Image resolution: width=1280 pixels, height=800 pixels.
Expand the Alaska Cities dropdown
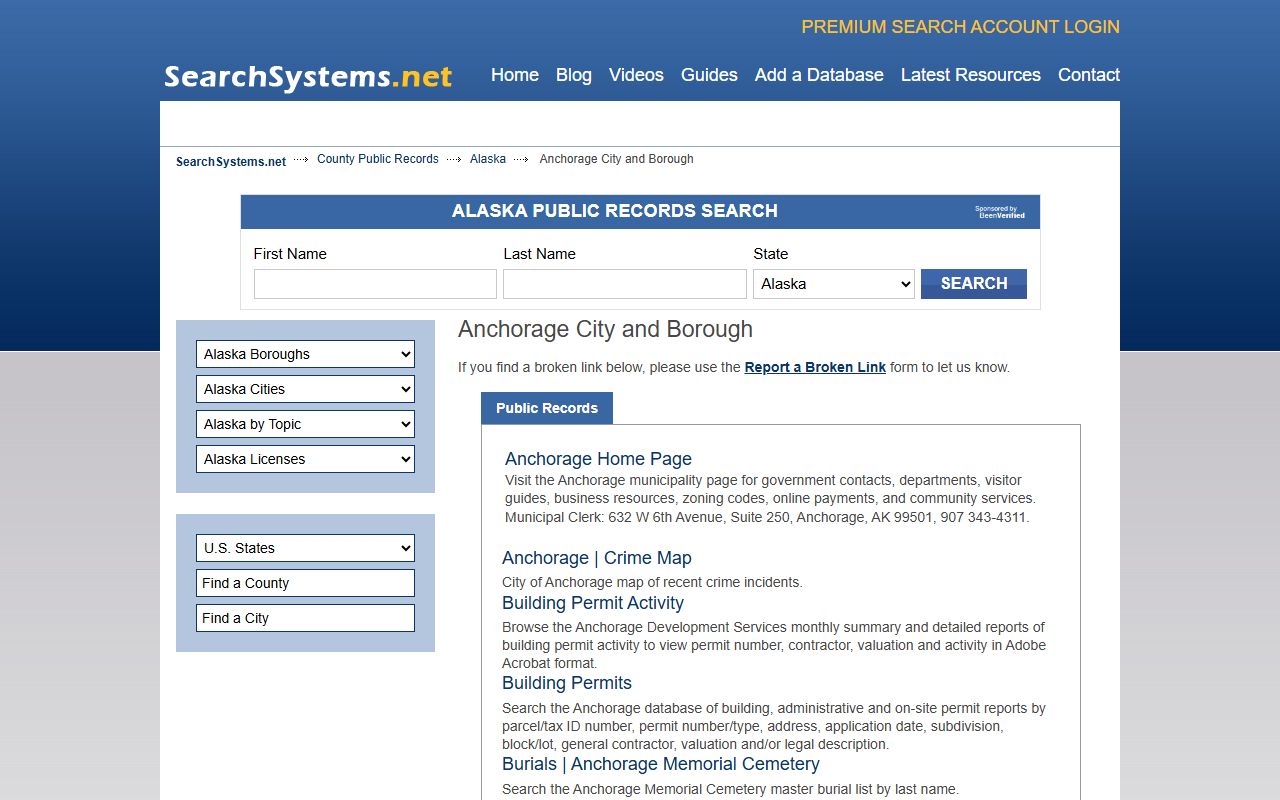point(305,389)
